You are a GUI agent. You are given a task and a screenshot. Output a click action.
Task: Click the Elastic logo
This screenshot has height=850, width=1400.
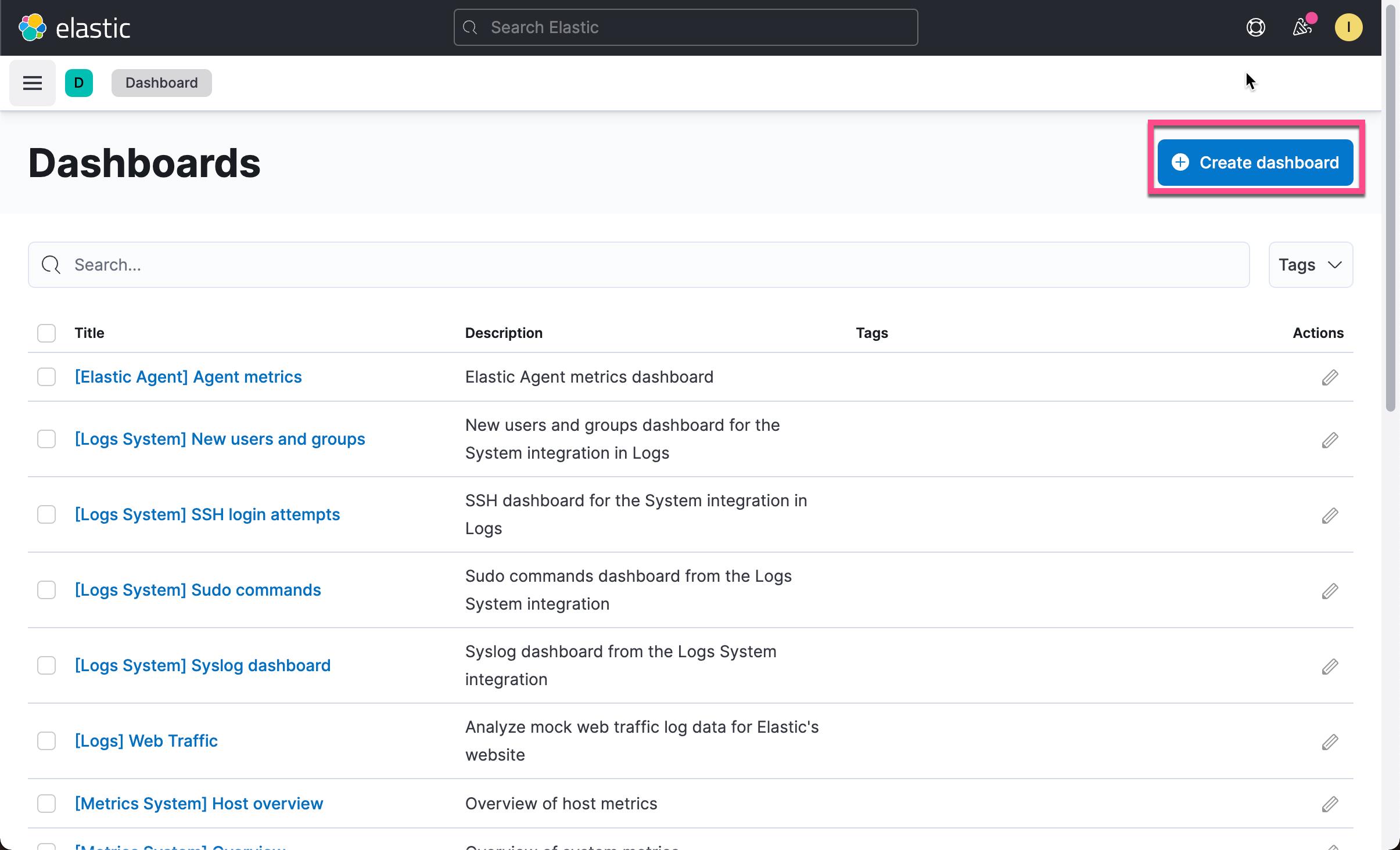tap(74, 27)
